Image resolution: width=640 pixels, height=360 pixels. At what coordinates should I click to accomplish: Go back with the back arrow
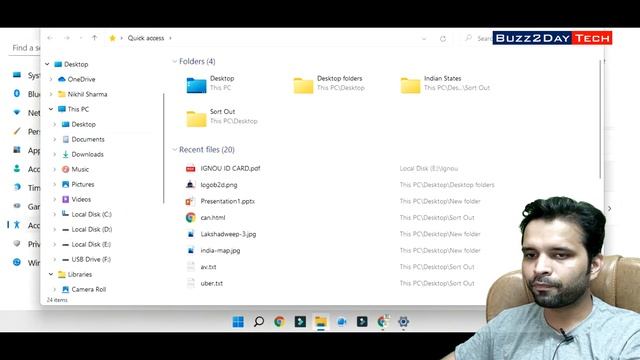pos(50,38)
